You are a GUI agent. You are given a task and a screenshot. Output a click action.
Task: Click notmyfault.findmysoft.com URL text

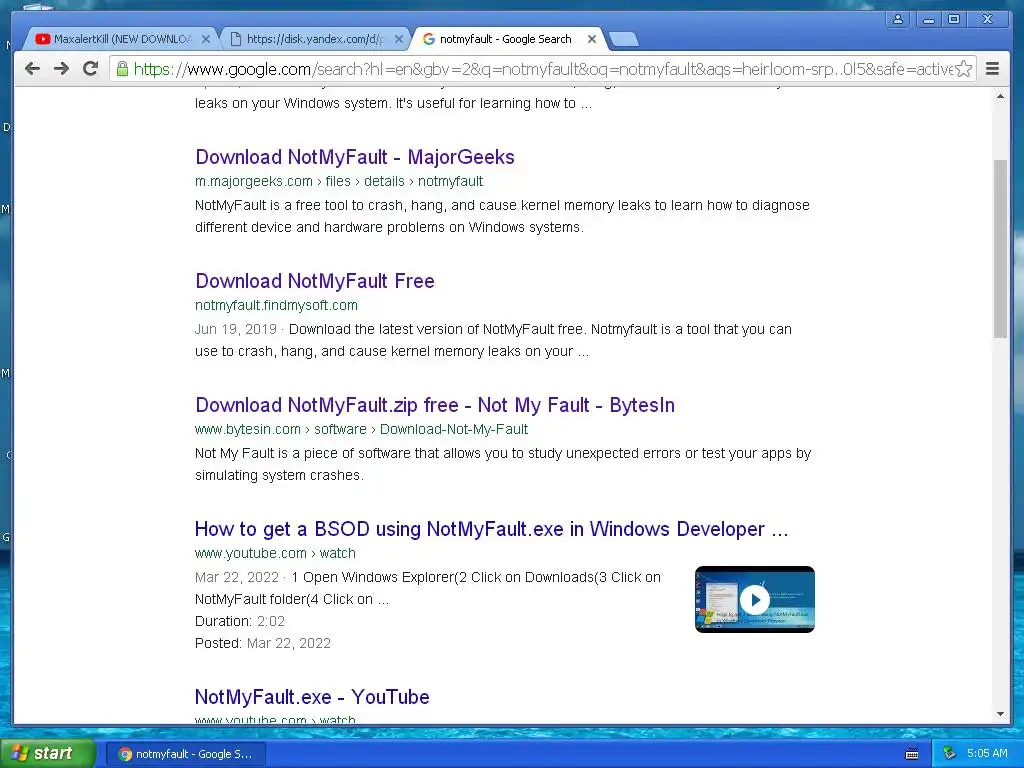pyautogui.click(x=276, y=305)
